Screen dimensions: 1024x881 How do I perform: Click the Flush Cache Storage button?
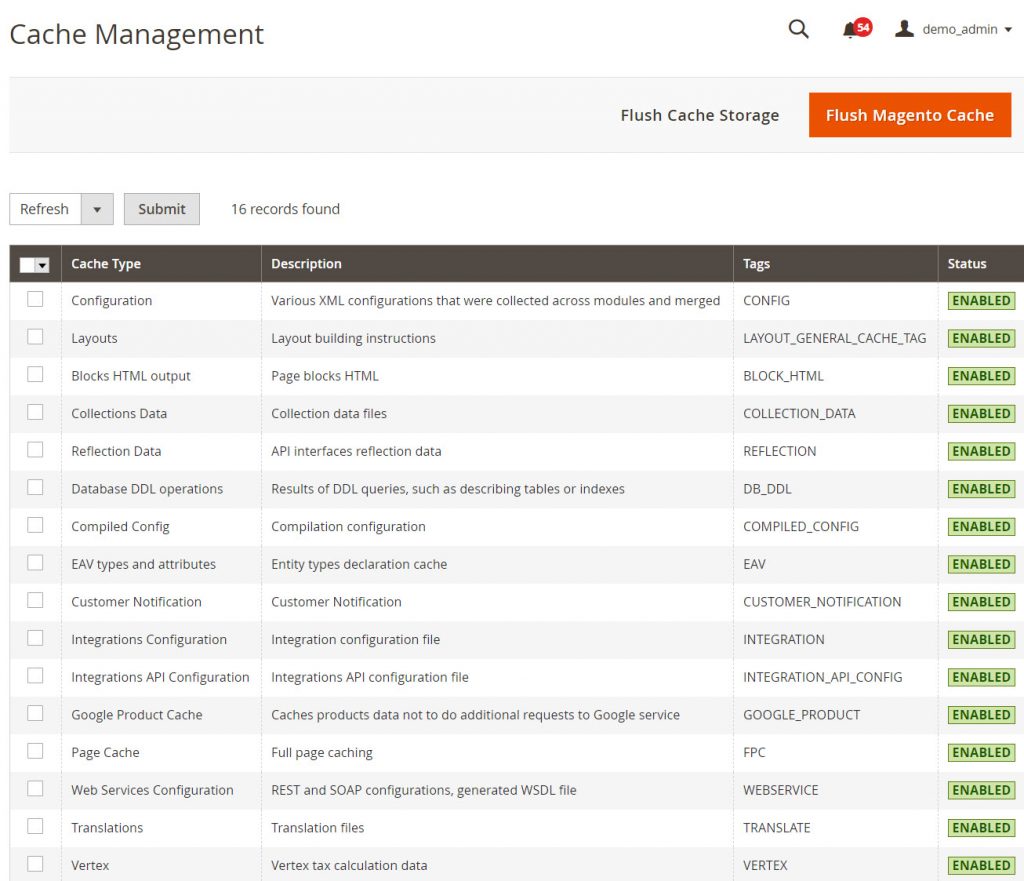699,114
